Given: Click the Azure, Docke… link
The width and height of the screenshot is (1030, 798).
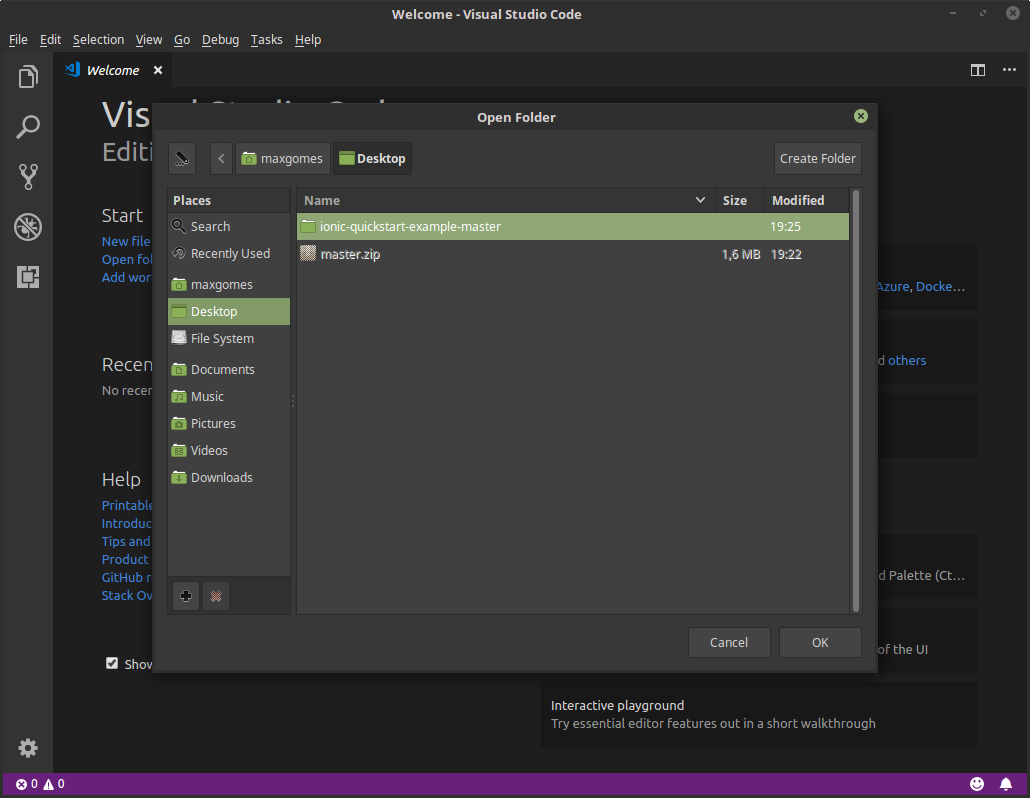Looking at the screenshot, I should click(x=922, y=286).
